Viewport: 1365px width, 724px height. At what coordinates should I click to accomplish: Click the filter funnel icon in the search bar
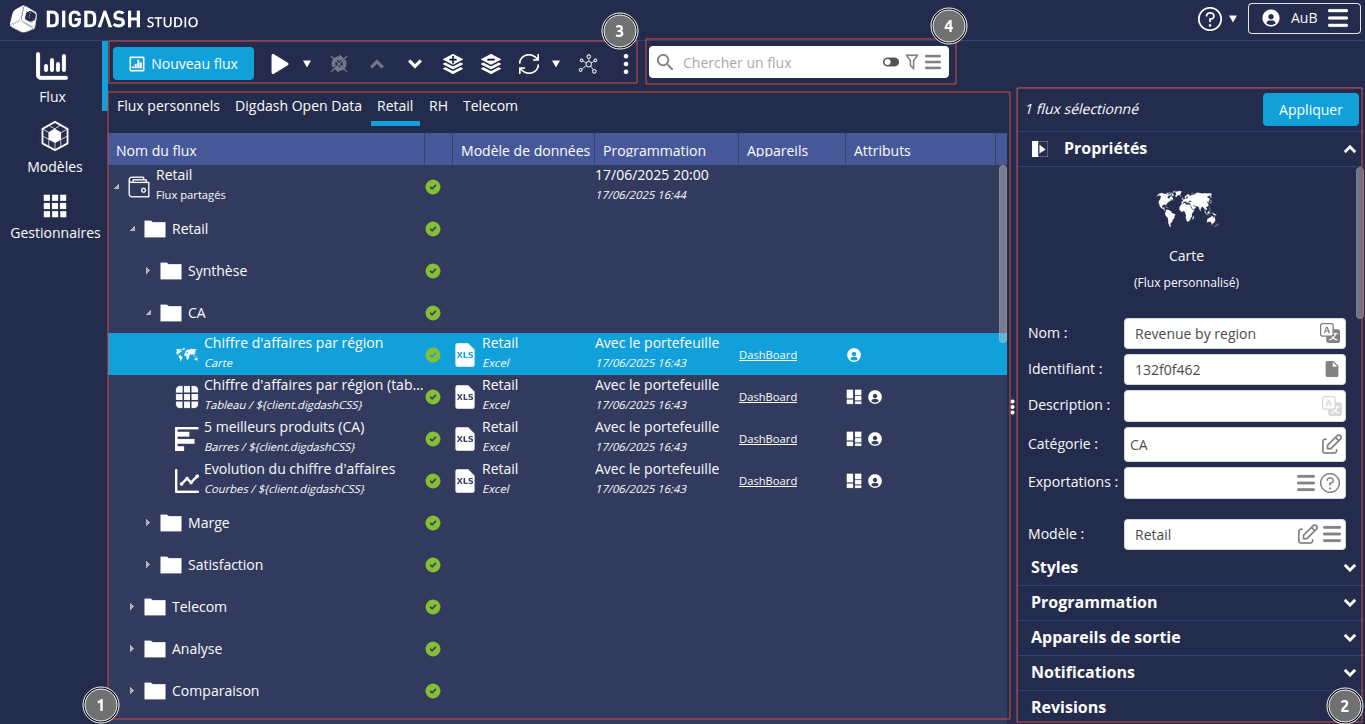pos(911,62)
